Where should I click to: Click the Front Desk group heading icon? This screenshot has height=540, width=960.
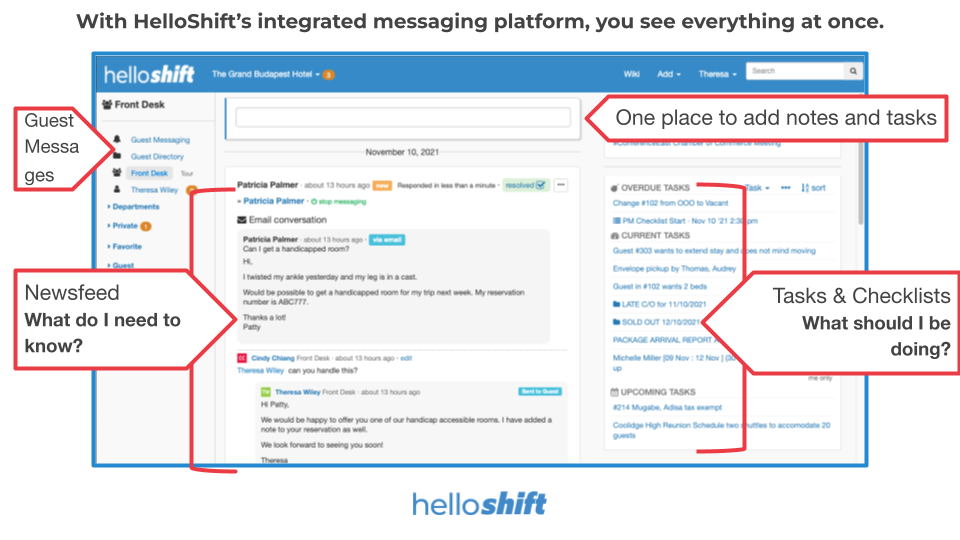[x=107, y=105]
